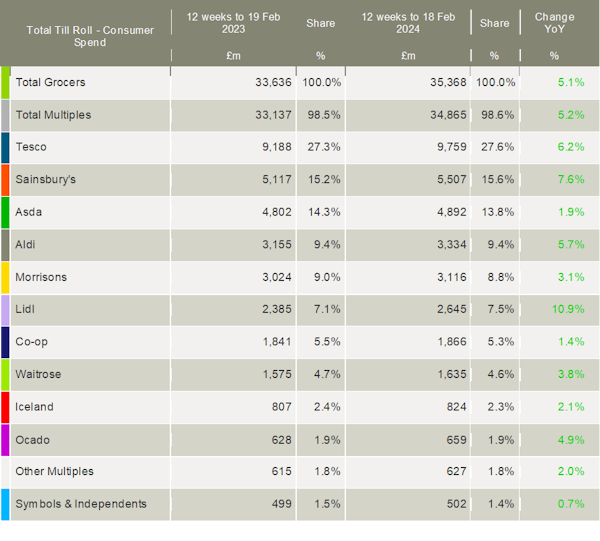The image size is (600, 541).
Task: Click the Tesco dark blue color swatch
Action: coord(5,148)
